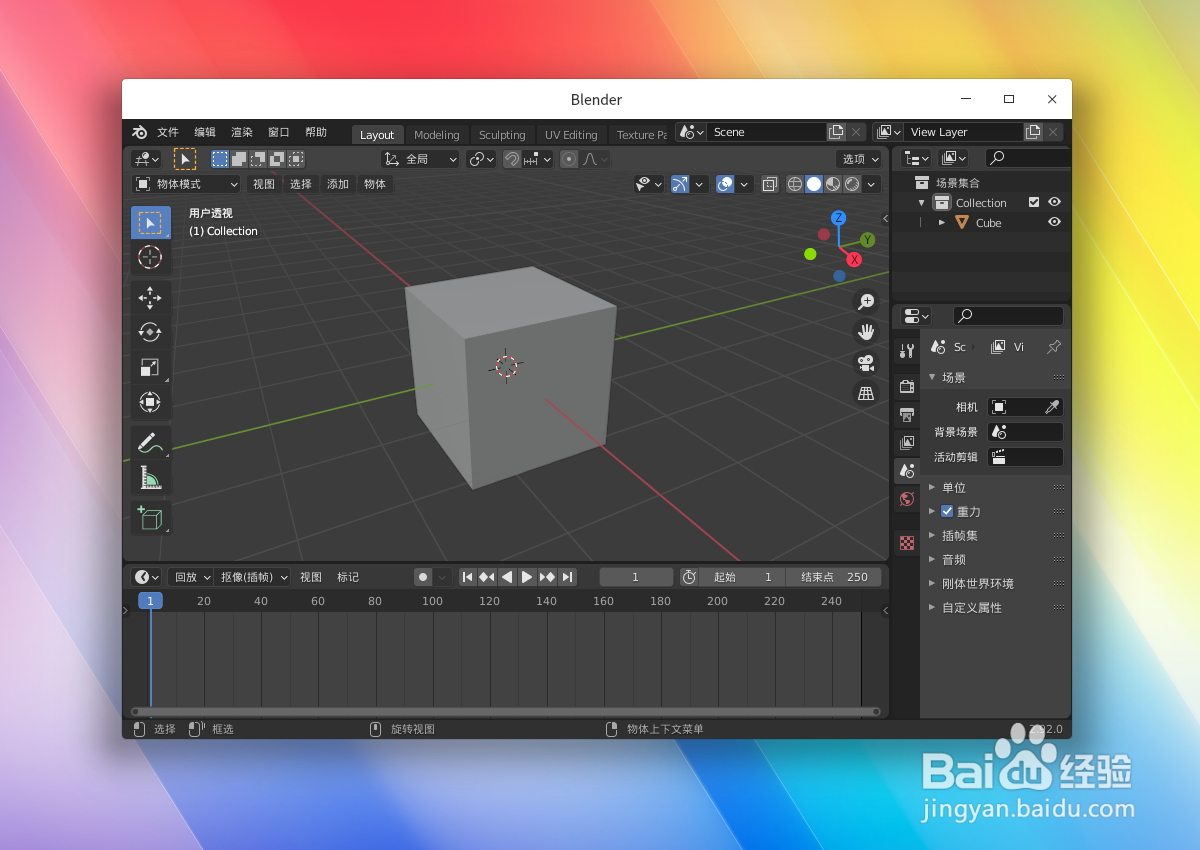
Task: Click the Blender logo menu icon
Action: pyautogui.click(x=139, y=132)
